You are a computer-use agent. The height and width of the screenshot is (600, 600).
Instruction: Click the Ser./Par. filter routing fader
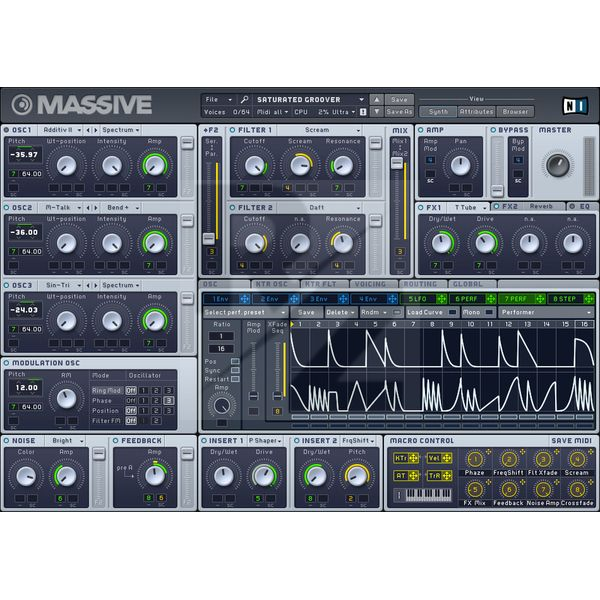click(209, 238)
